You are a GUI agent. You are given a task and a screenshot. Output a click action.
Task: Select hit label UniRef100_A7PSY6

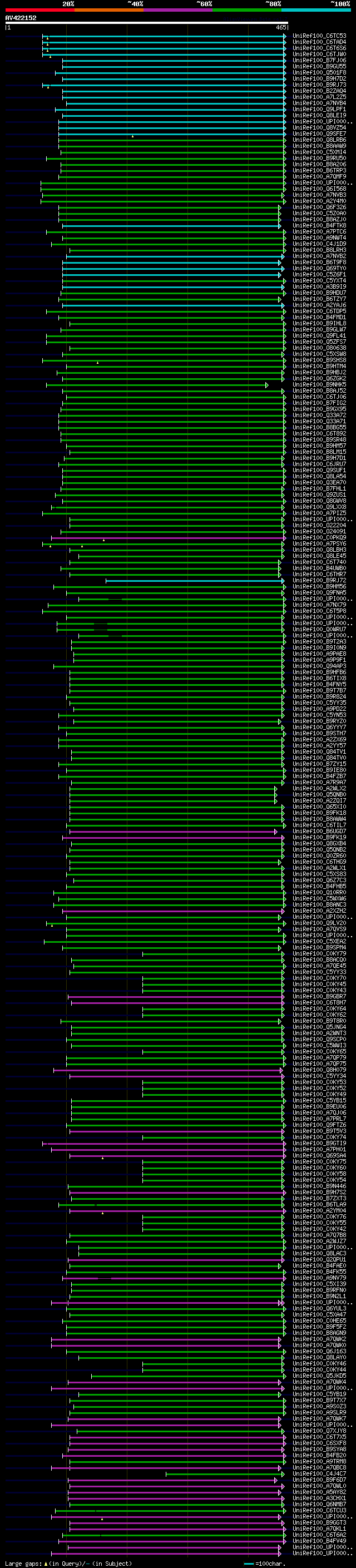pos(319,543)
